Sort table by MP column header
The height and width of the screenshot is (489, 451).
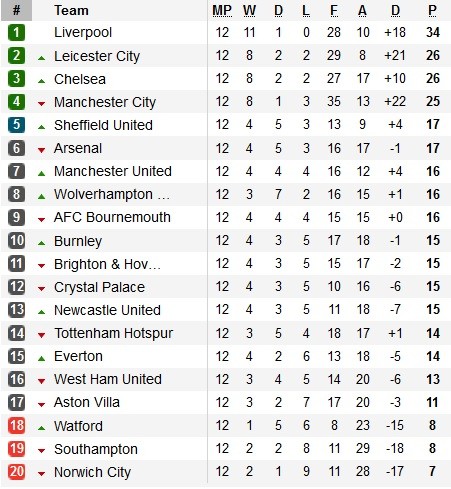222,11
